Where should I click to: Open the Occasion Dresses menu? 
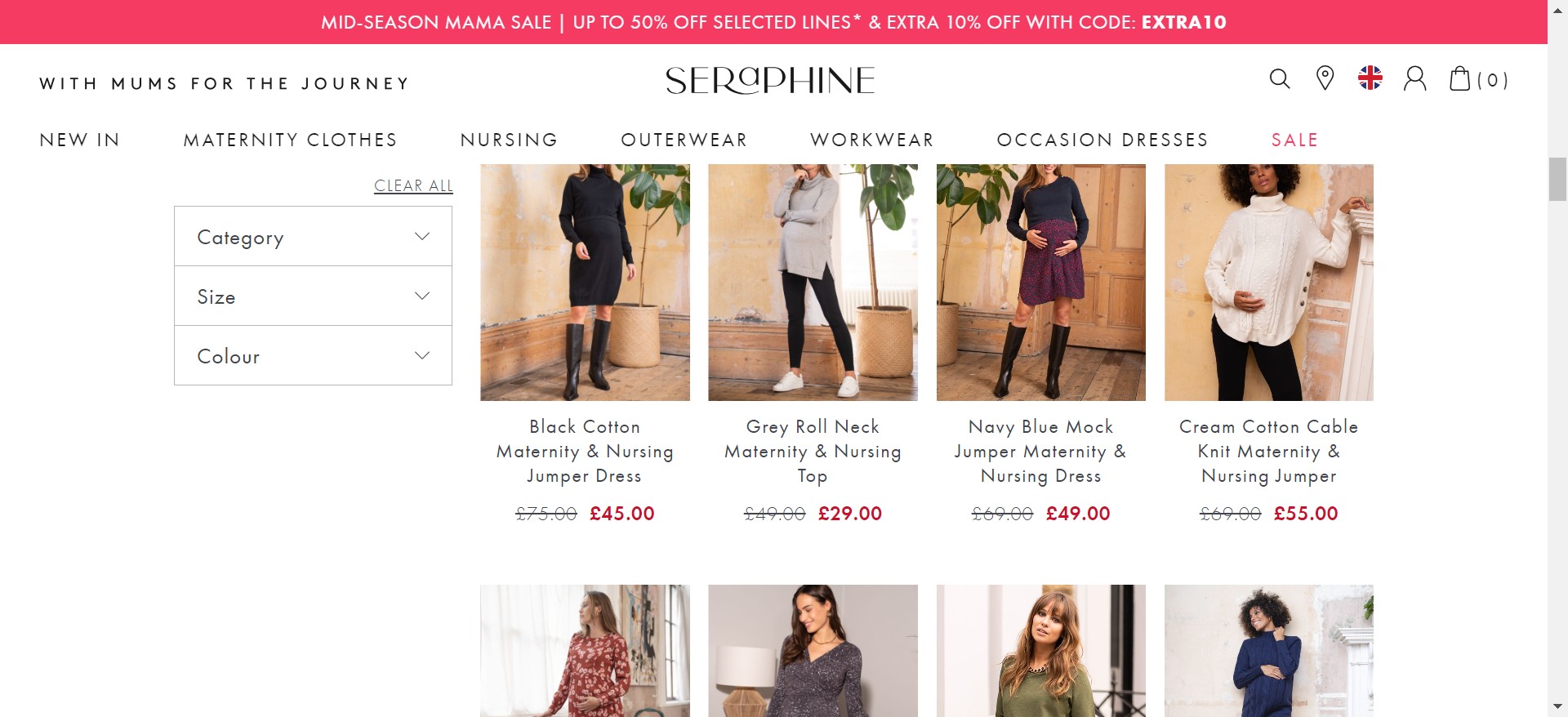[x=1102, y=140]
